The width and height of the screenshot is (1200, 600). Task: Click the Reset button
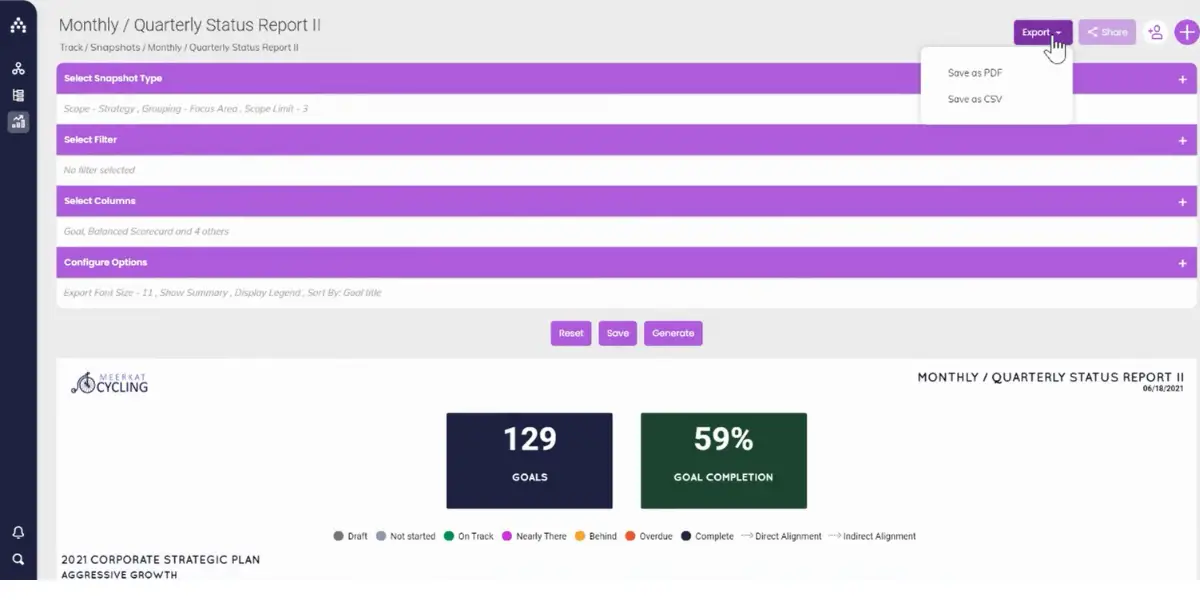tap(571, 333)
